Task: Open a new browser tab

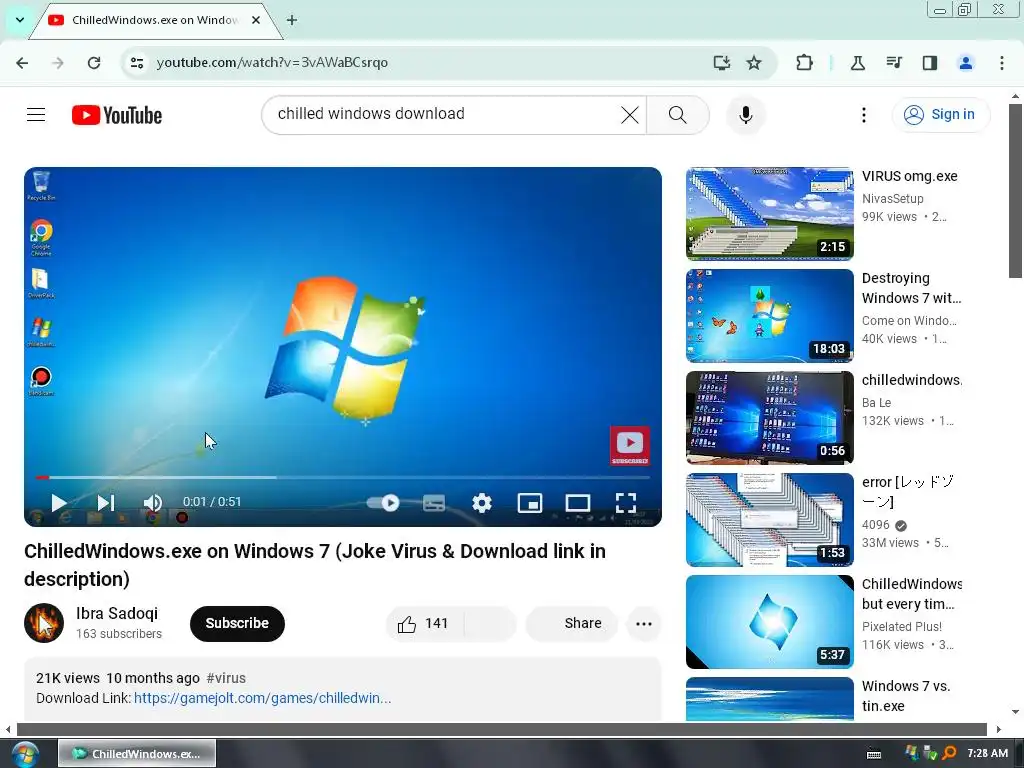Action: coord(292,20)
